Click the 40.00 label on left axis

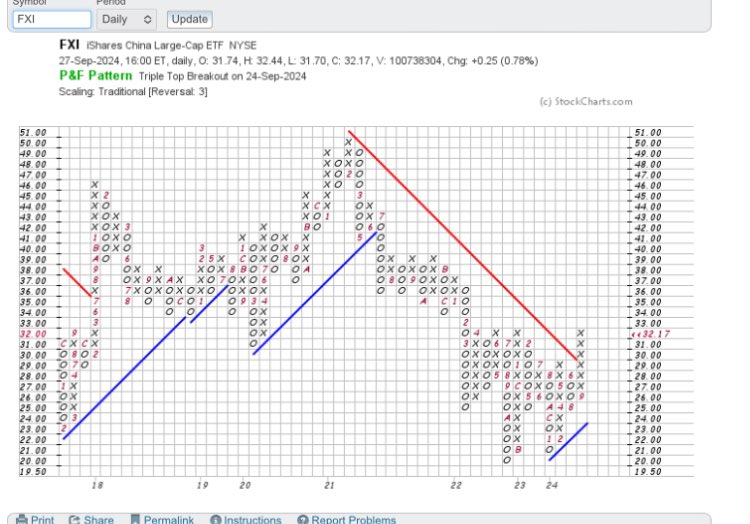click(x=33, y=249)
